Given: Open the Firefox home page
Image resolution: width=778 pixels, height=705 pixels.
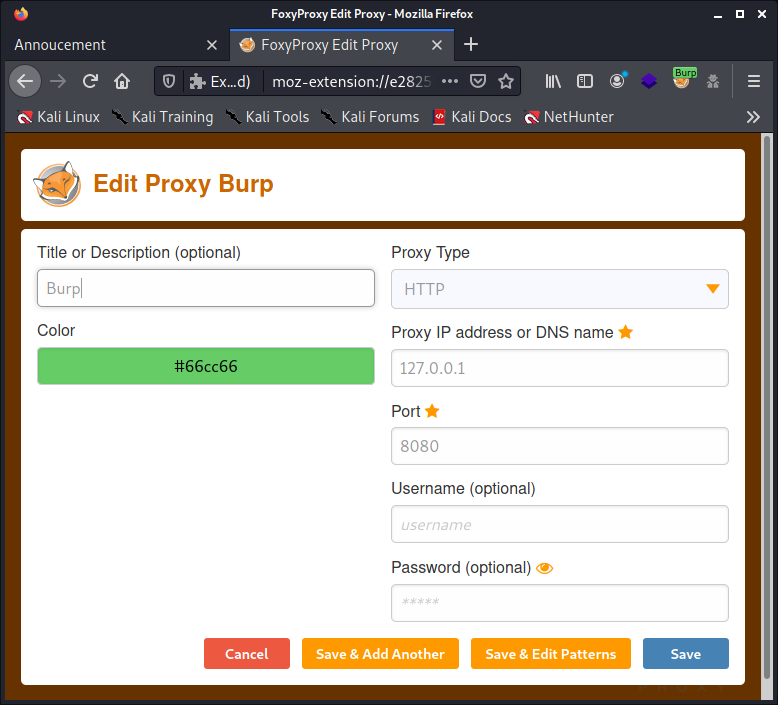Looking at the screenshot, I should [122, 81].
